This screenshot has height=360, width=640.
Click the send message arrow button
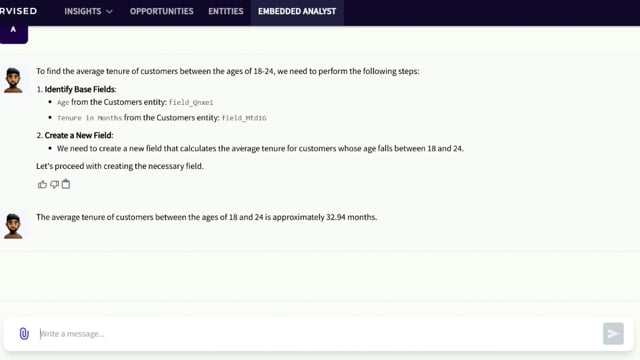pyautogui.click(x=613, y=333)
